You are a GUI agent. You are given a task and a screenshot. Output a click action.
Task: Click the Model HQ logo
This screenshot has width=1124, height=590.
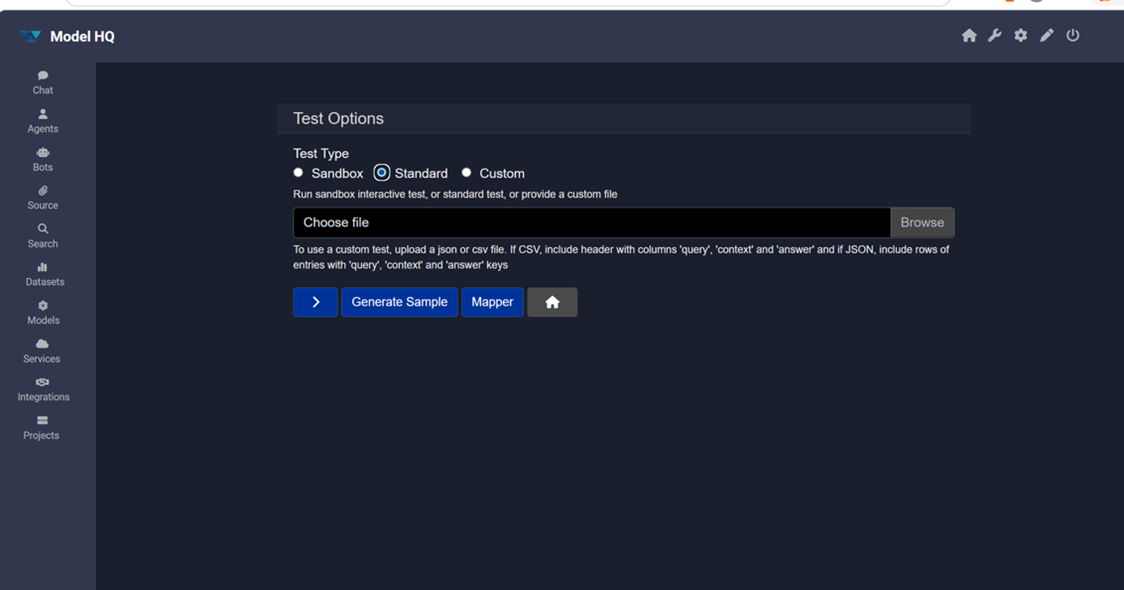pyautogui.click(x=66, y=35)
